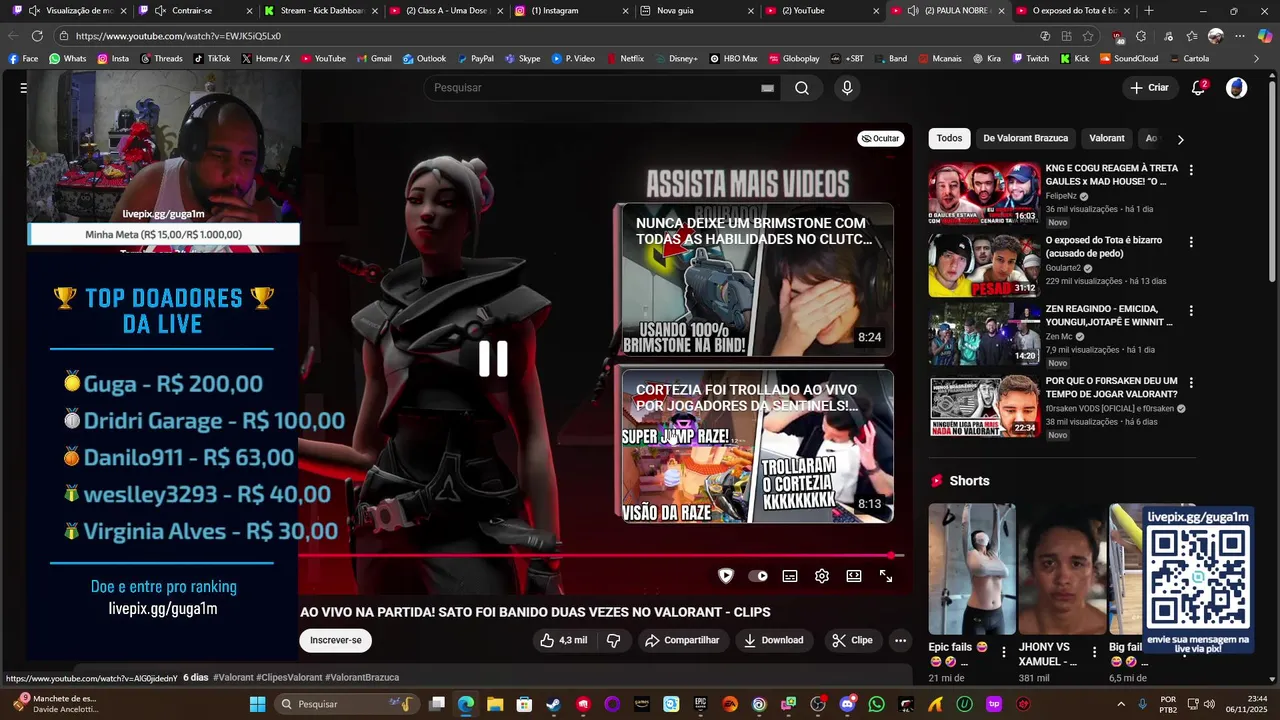Viewport: 1280px width, 720px height.
Task: Select the De Valorant Brazuca chip
Action: coord(1025,138)
